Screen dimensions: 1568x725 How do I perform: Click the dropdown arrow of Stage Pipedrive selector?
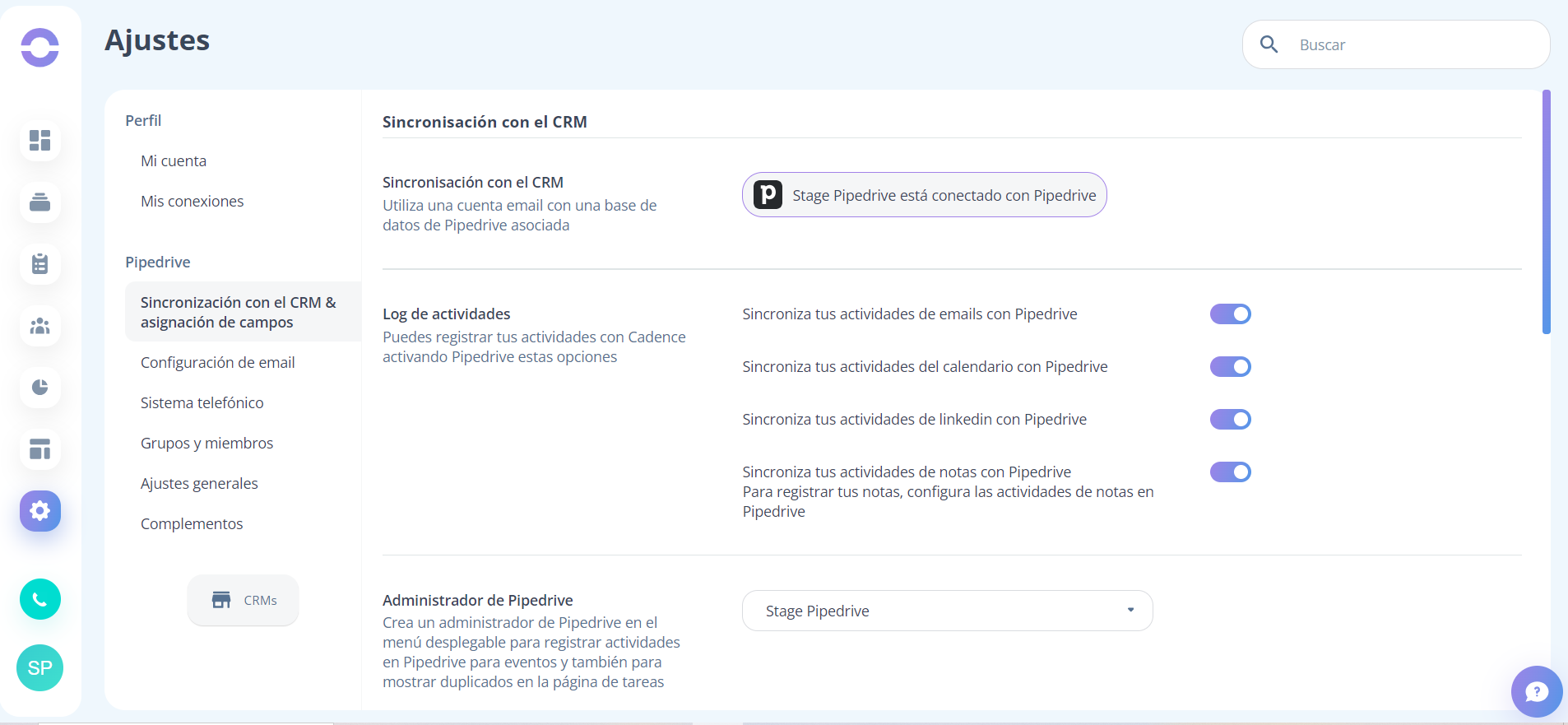click(x=1130, y=611)
